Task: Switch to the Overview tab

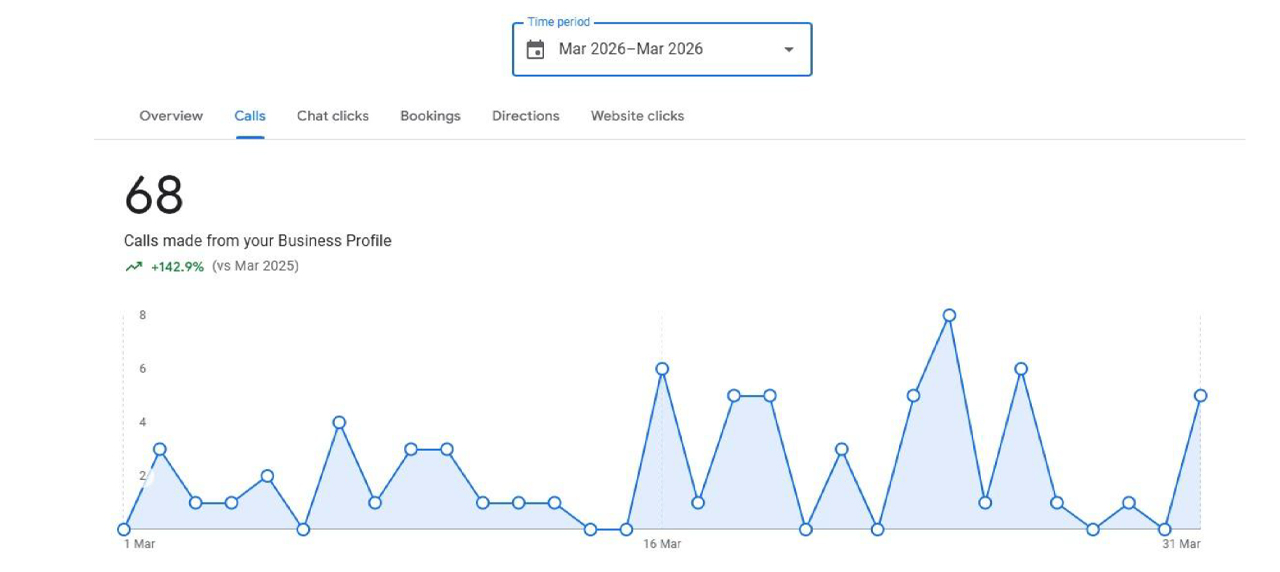Action: click(171, 116)
